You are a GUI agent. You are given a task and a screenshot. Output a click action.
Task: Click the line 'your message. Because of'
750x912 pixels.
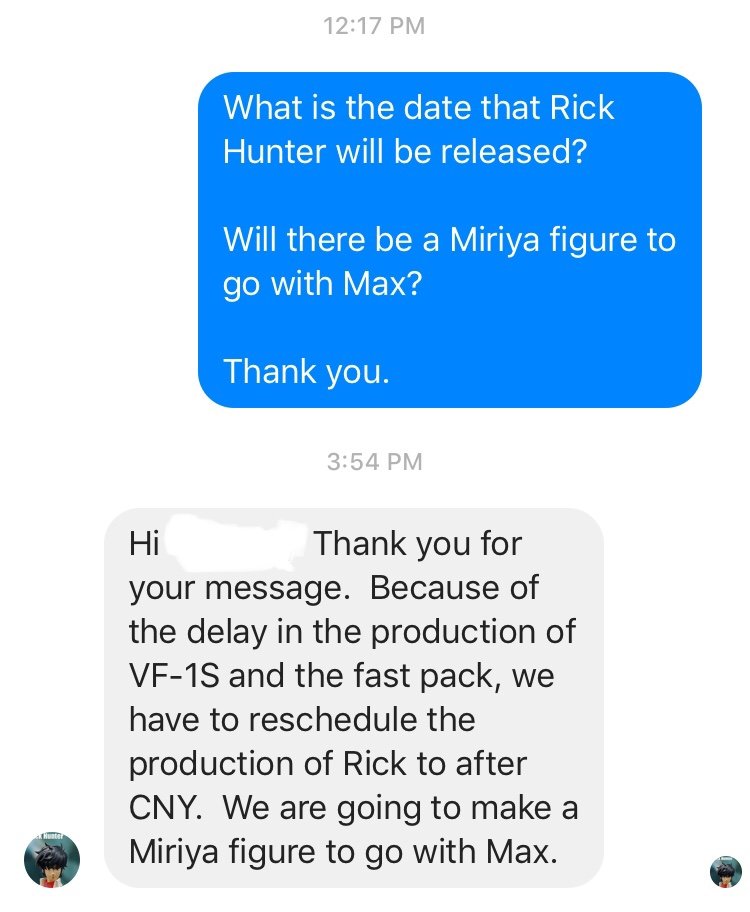click(x=334, y=588)
